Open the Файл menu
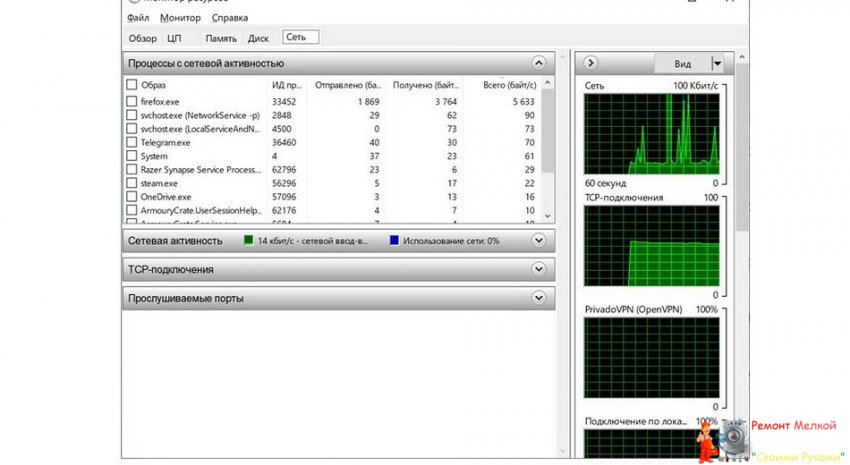This screenshot has width=850, height=465. click(139, 17)
